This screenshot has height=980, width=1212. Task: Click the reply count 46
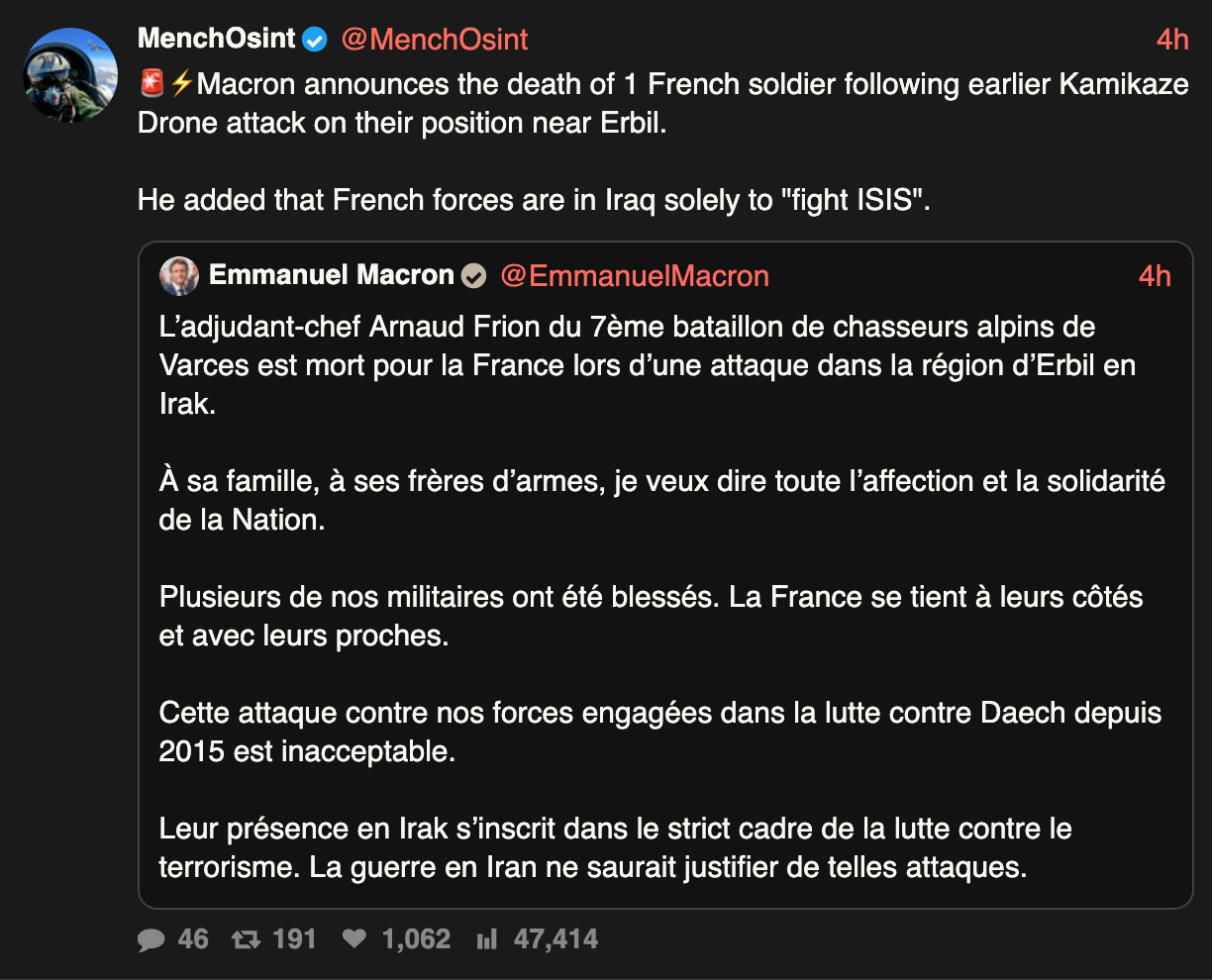click(x=193, y=939)
